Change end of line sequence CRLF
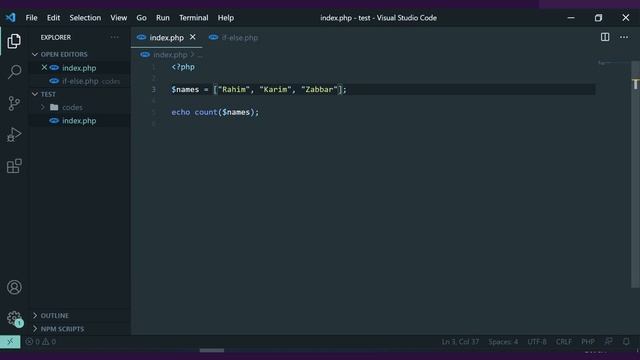Image resolution: width=640 pixels, height=360 pixels. click(x=564, y=342)
